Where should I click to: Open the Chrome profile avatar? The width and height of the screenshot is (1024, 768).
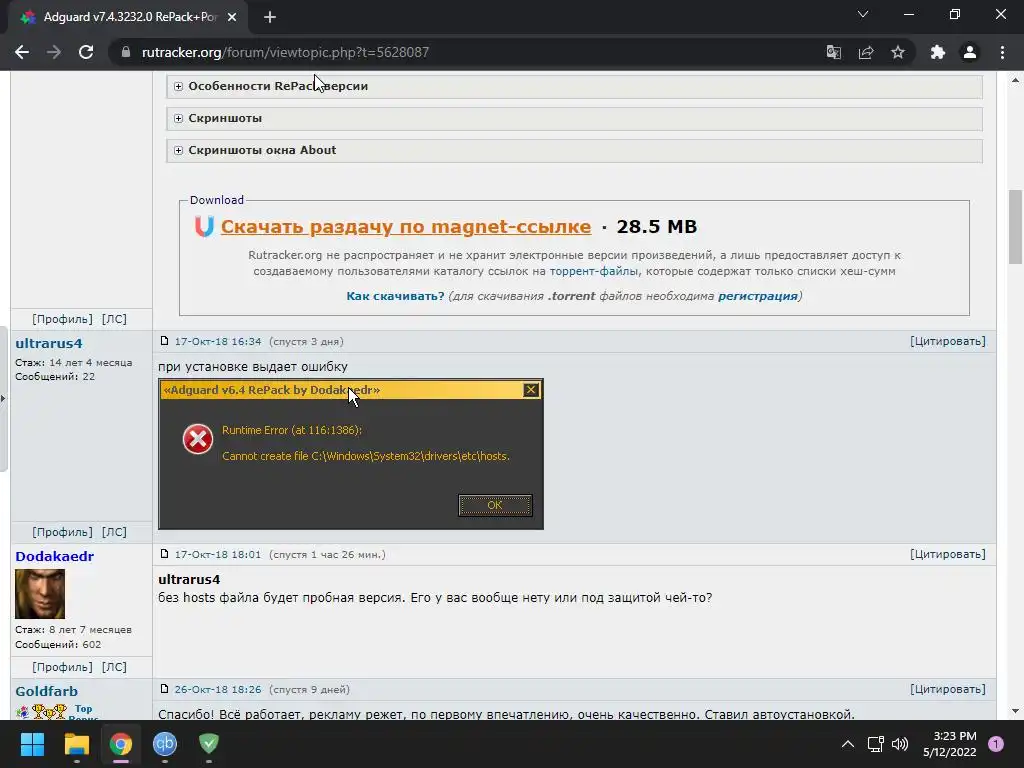[x=970, y=52]
